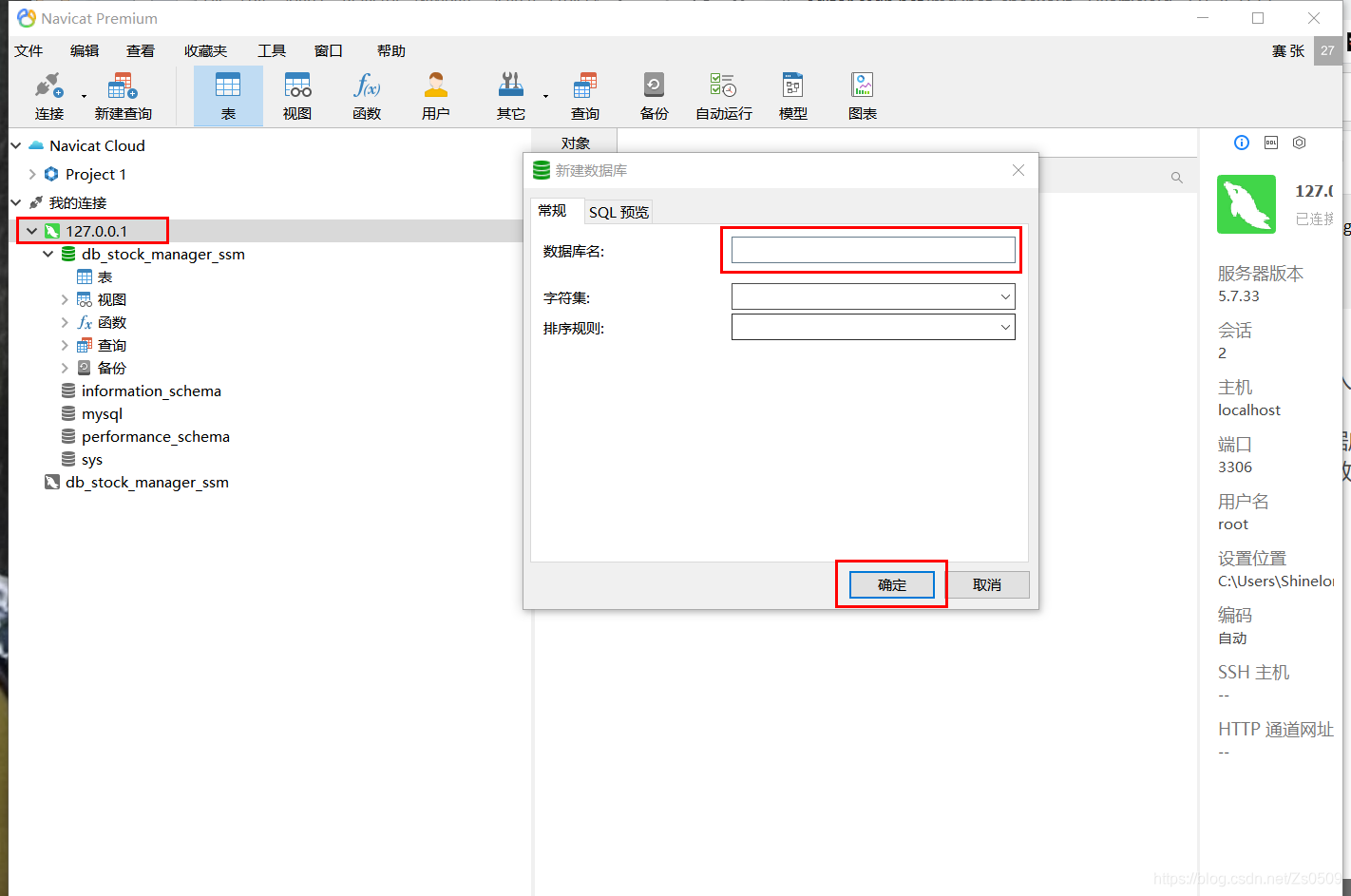This screenshot has width=1351, height=896.
Task: Open dropdown arrow next to Connection button
Action: point(84,96)
